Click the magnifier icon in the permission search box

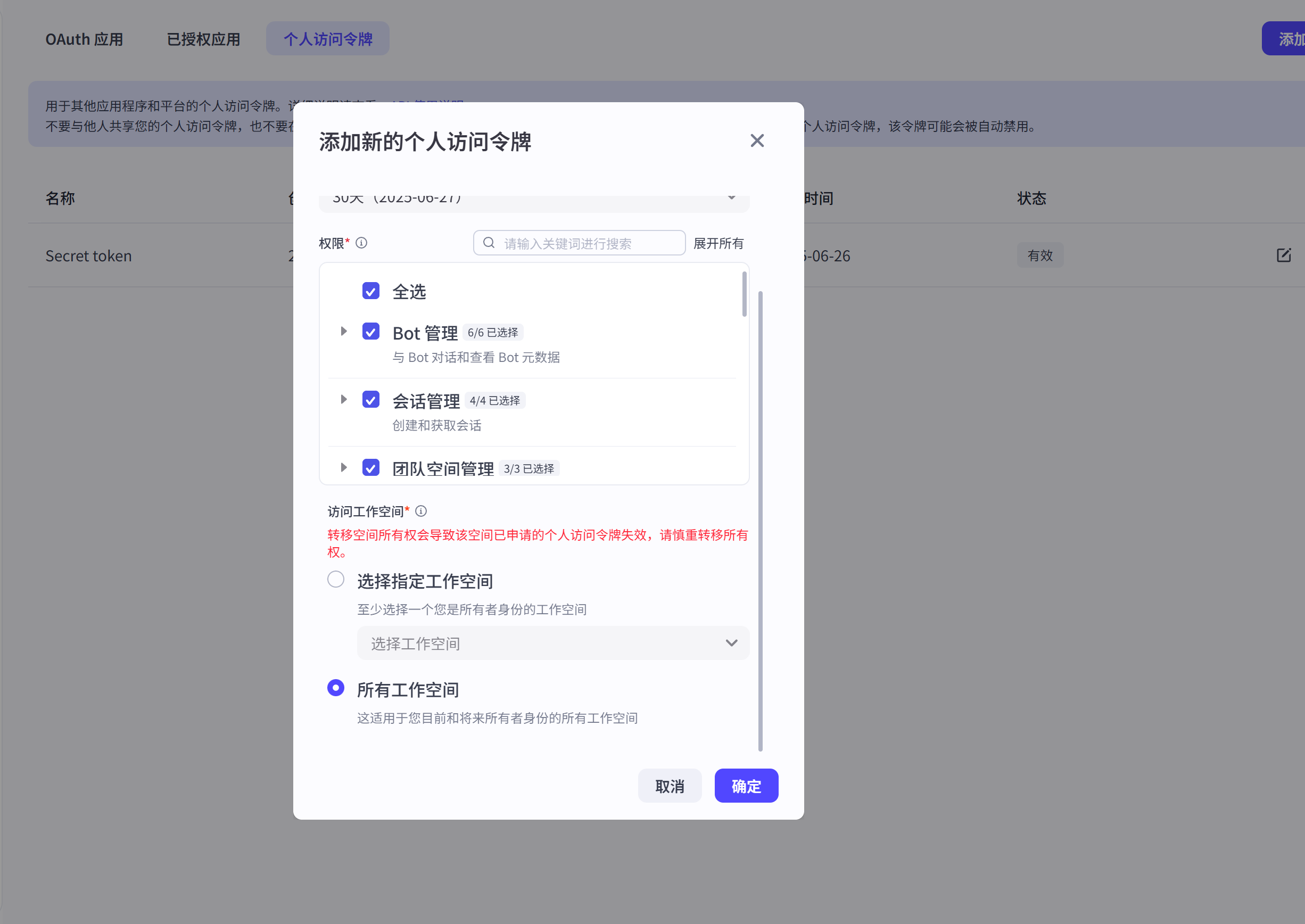coord(489,243)
